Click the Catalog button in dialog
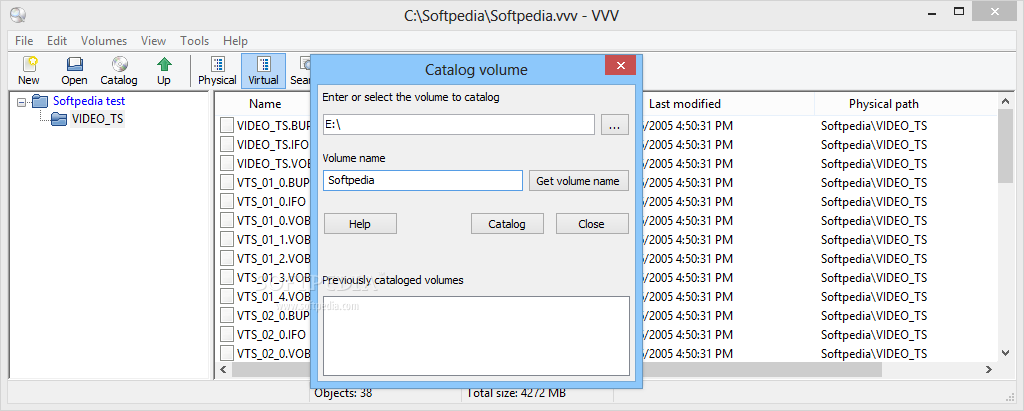The image size is (1024, 411). [x=507, y=223]
